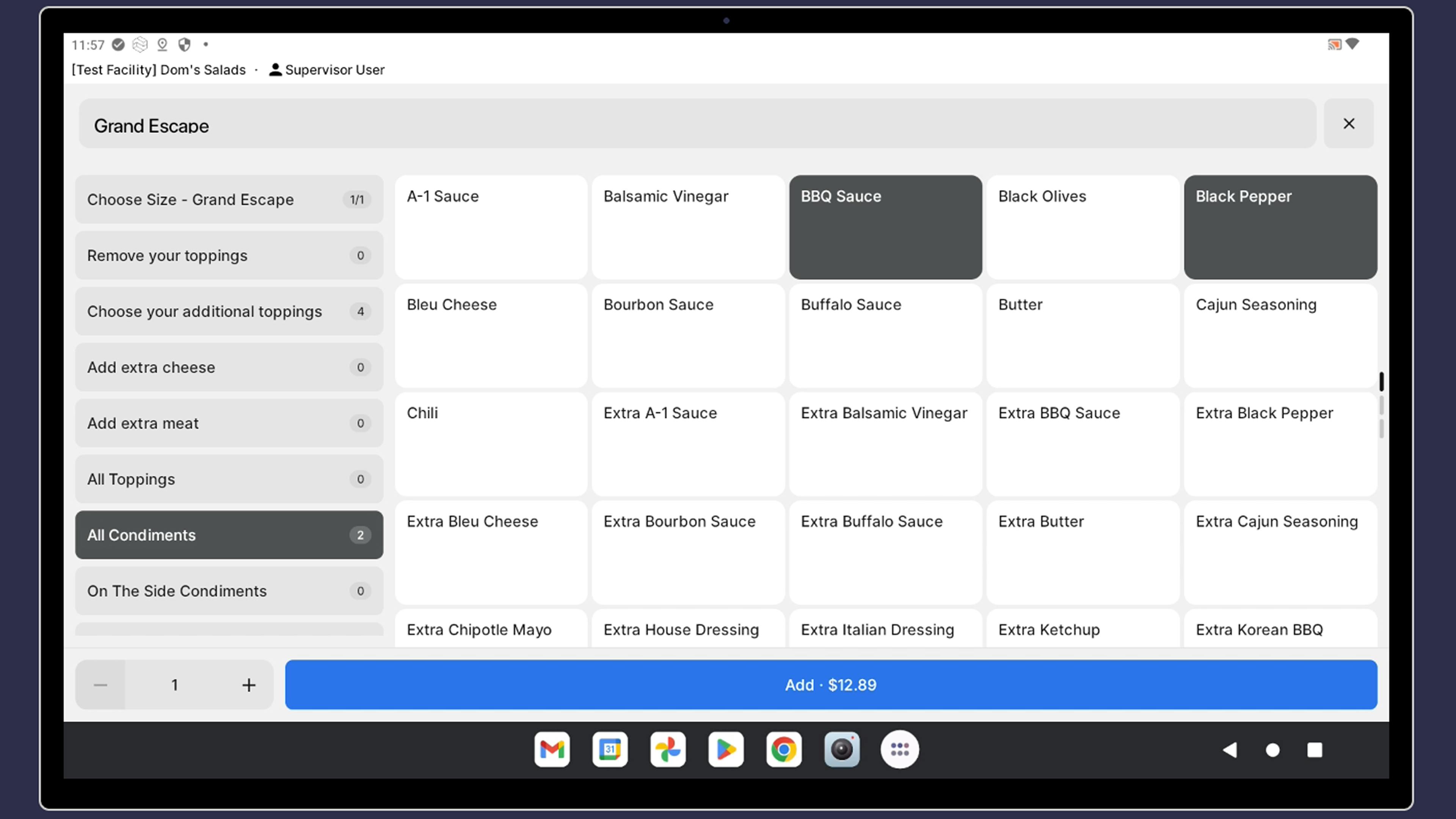
Task: Click the condiments list scrollbar
Action: tap(1381, 382)
